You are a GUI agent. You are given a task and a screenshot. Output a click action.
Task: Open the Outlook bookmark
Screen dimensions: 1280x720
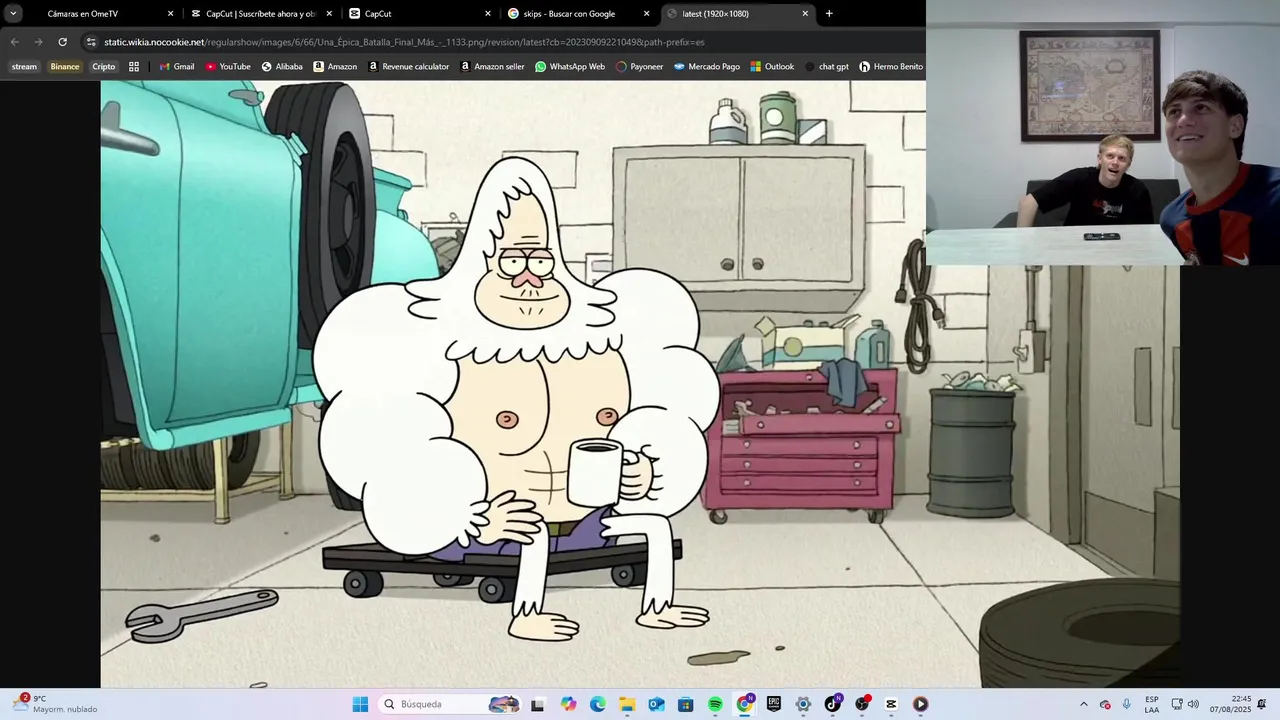(x=772, y=67)
